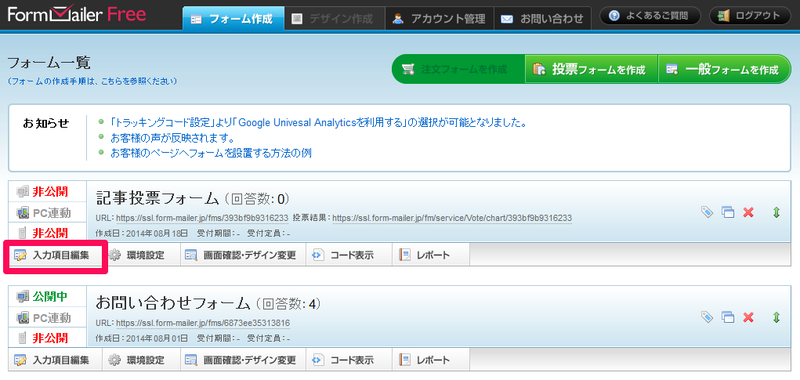800x380 pixels.
Task: Open レポート for お問い合わせフォーム
Action: click(431, 360)
